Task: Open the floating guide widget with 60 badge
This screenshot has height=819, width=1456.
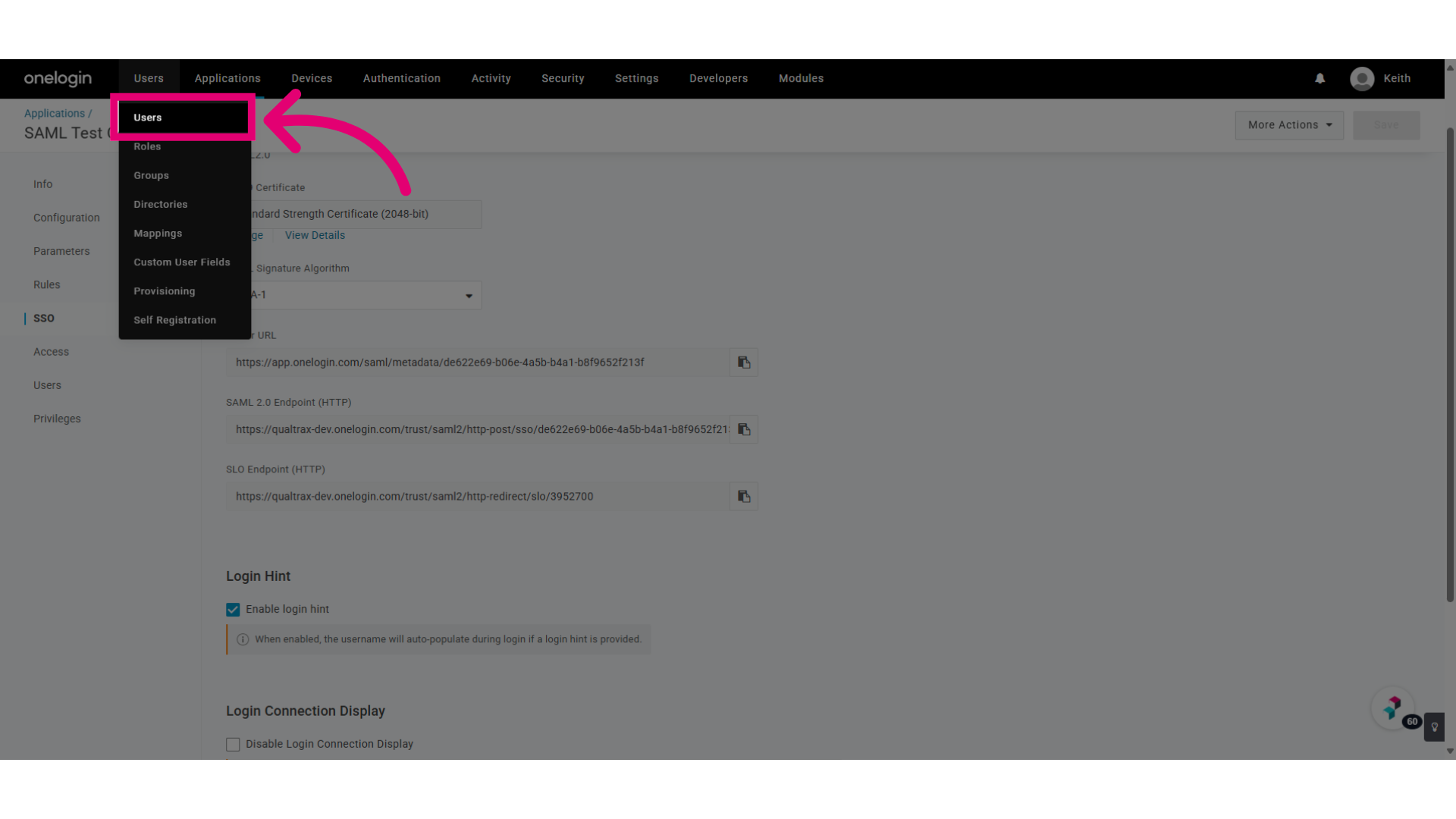Action: (x=1393, y=708)
